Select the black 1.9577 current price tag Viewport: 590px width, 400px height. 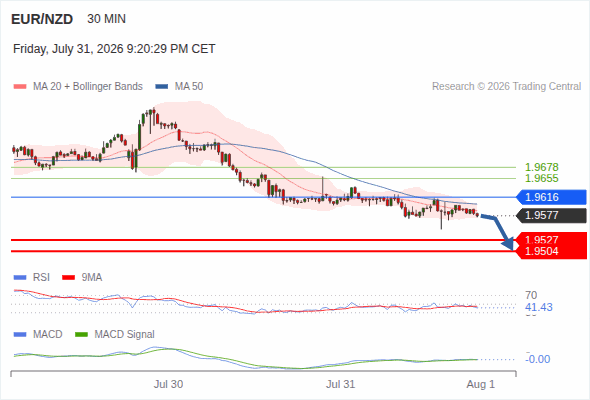coord(551,216)
